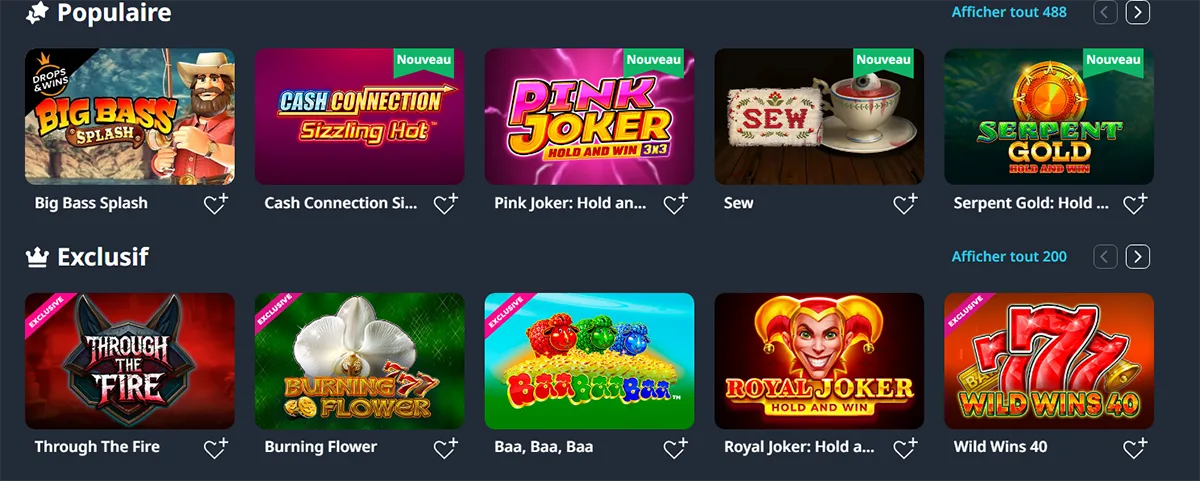The height and width of the screenshot is (481, 1200).
Task: Toggle favorite heart for Wild Wins 40
Action: click(x=1136, y=448)
